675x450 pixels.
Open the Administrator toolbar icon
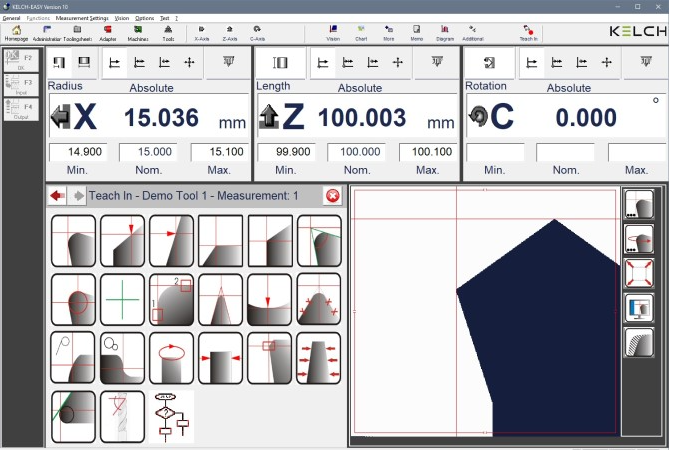(47, 33)
